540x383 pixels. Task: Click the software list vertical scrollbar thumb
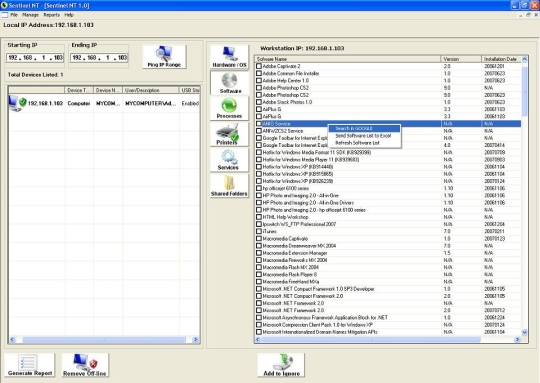click(x=525, y=91)
